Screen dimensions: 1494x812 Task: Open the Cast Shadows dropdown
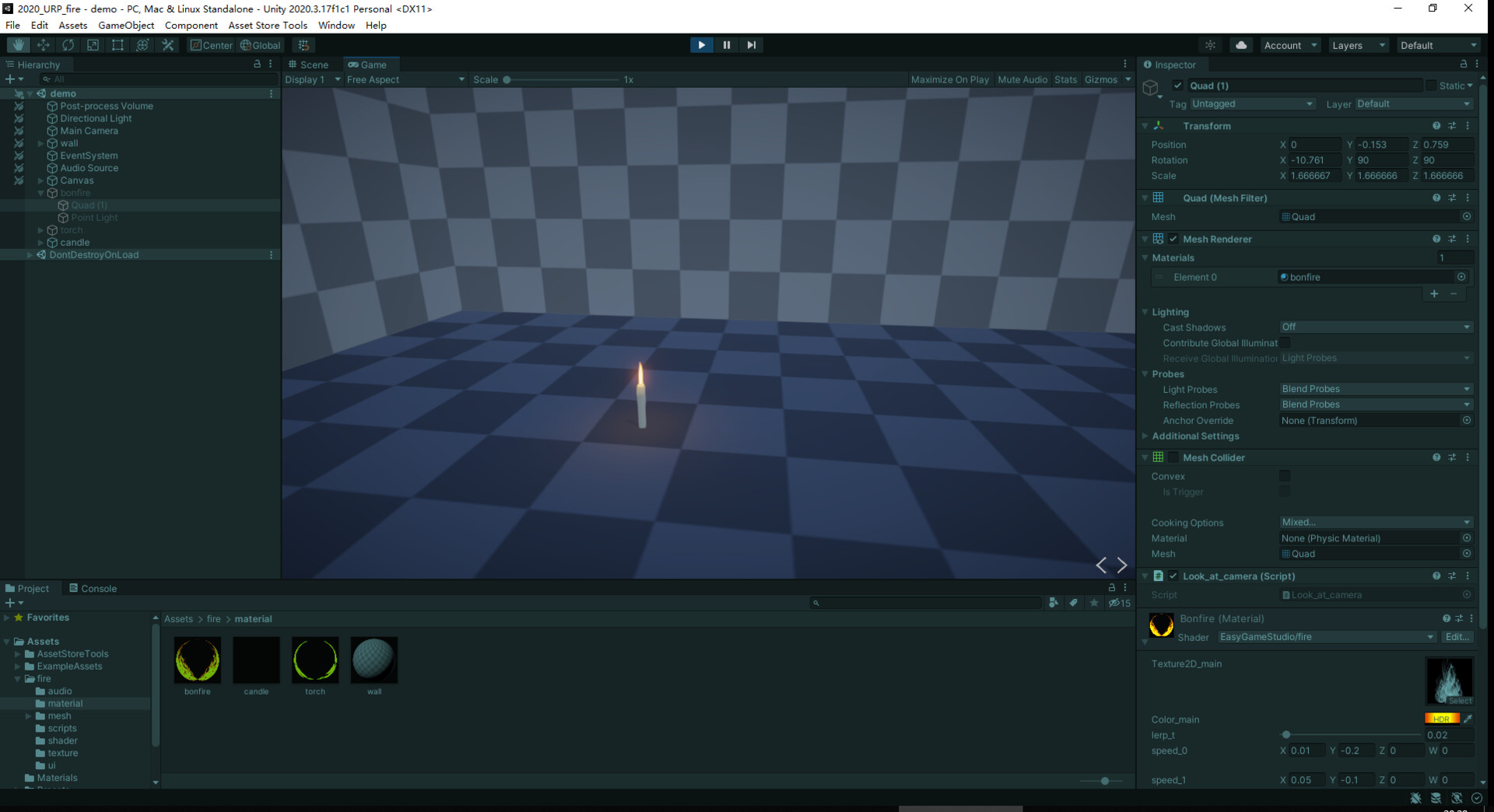pos(1374,327)
